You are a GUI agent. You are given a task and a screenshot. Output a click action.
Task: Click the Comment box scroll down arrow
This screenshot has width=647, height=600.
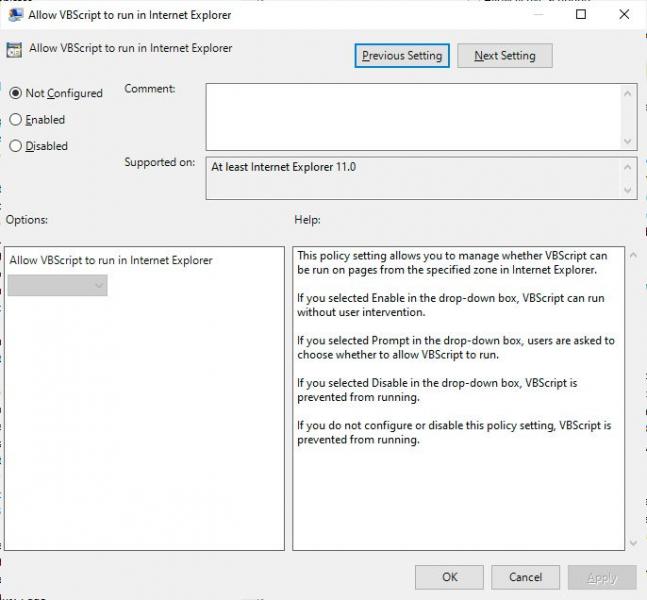pos(629,141)
